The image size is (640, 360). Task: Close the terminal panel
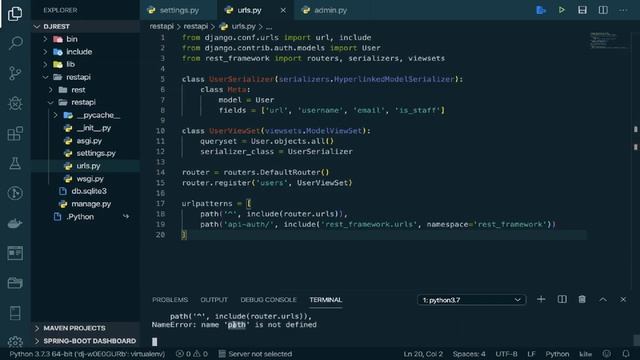click(623, 300)
